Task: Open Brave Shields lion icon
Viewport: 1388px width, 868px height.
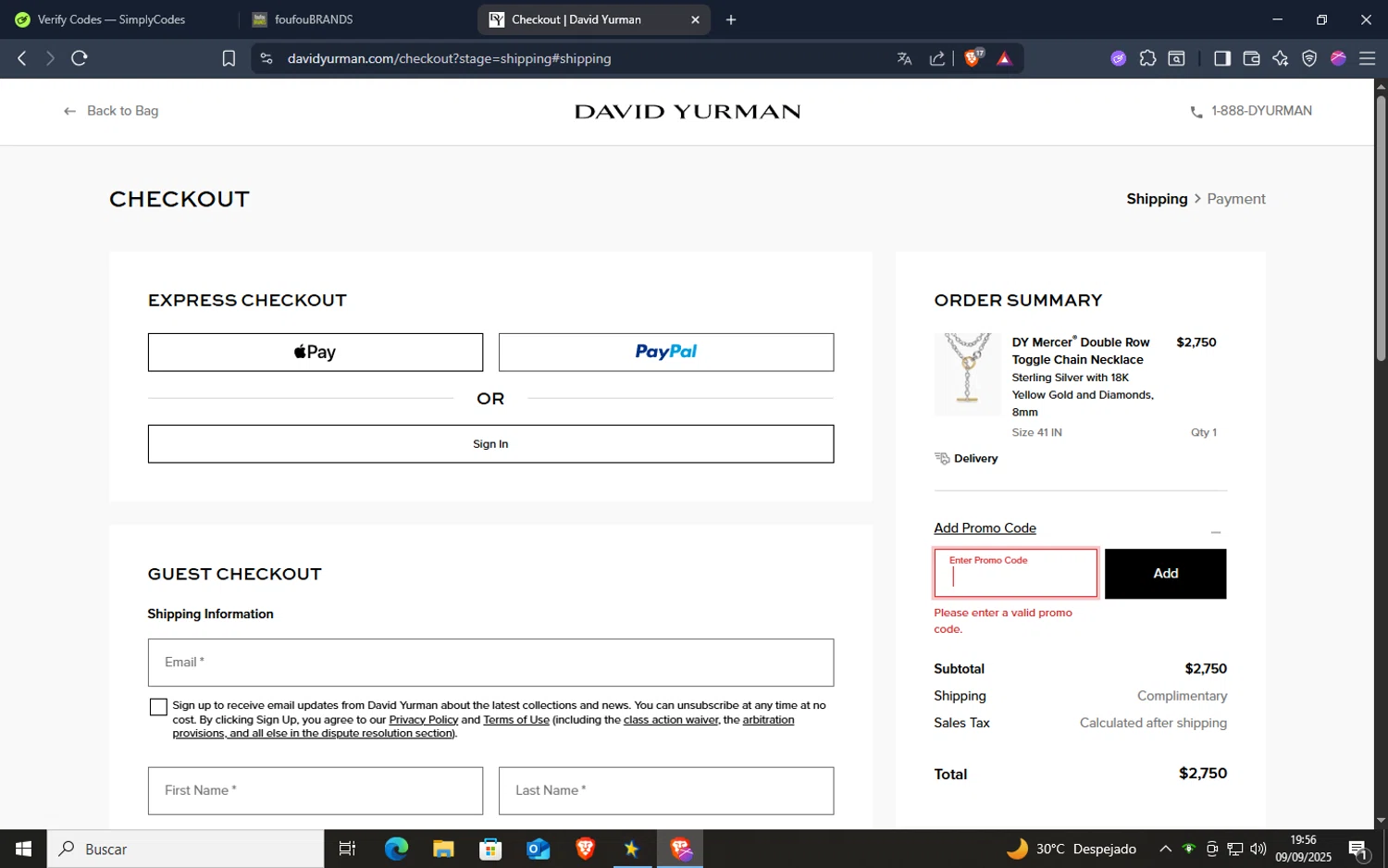Action: coord(973,57)
